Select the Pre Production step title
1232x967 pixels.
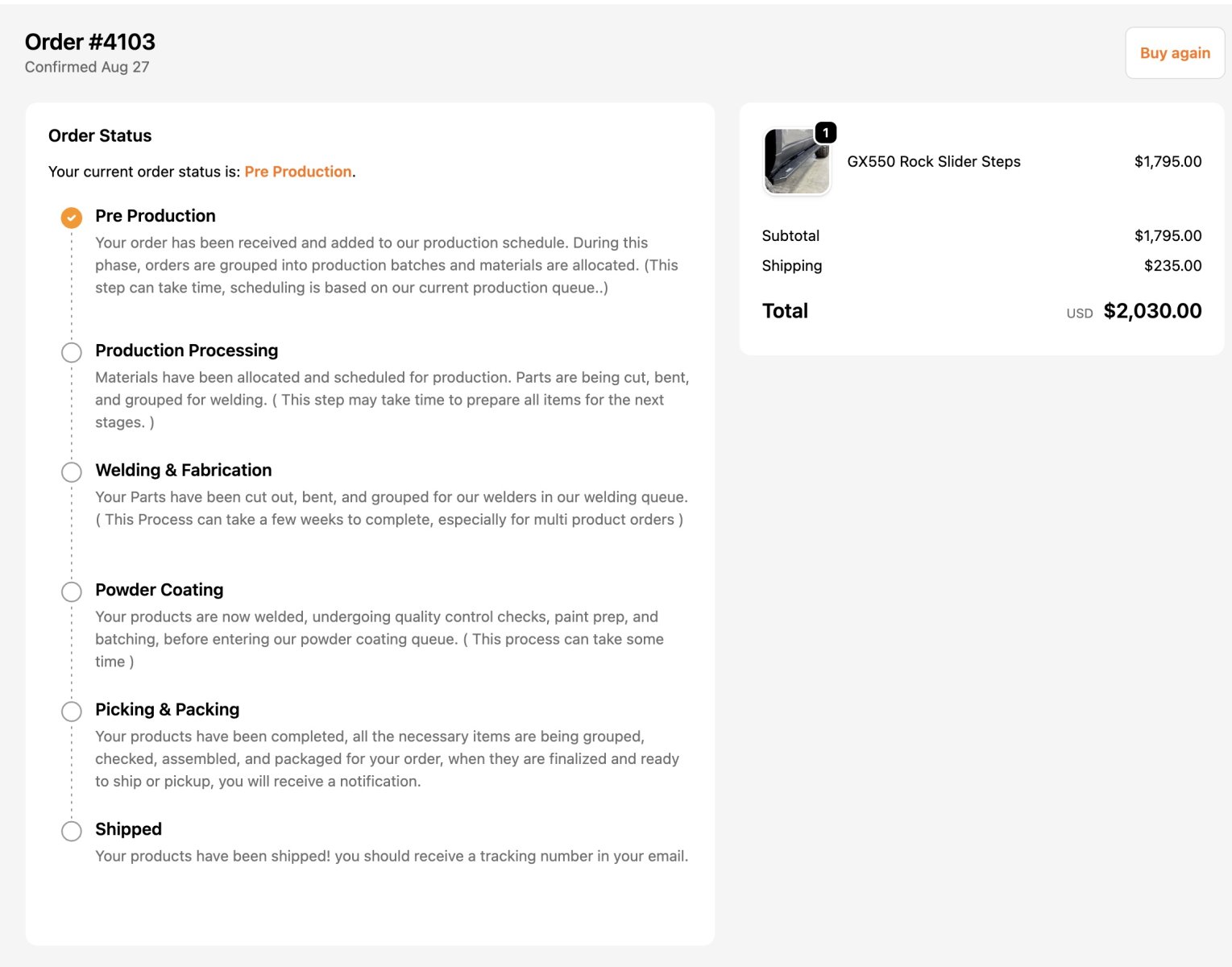coord(156,216)
